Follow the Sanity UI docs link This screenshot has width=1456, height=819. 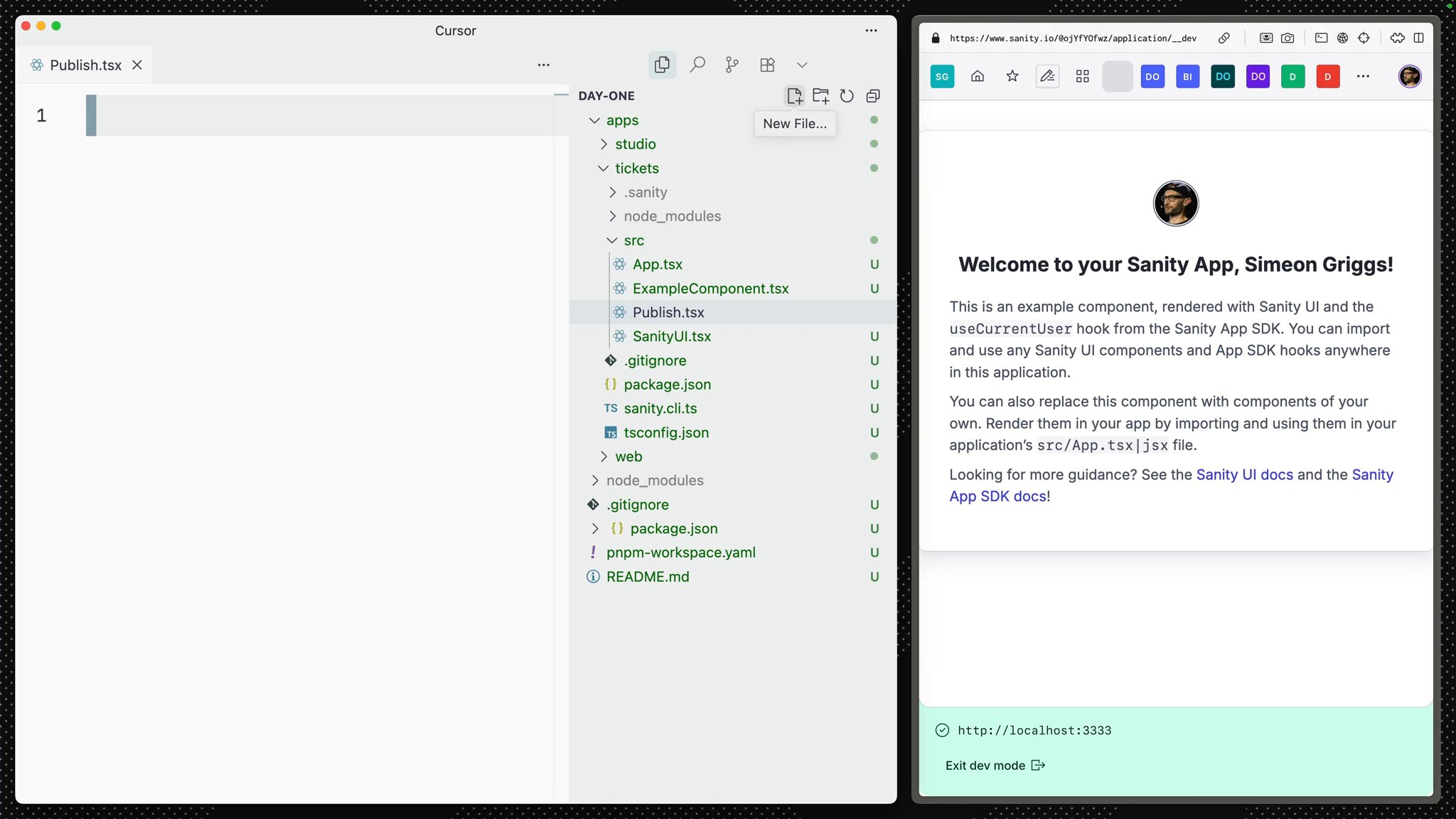(1244, 475)
